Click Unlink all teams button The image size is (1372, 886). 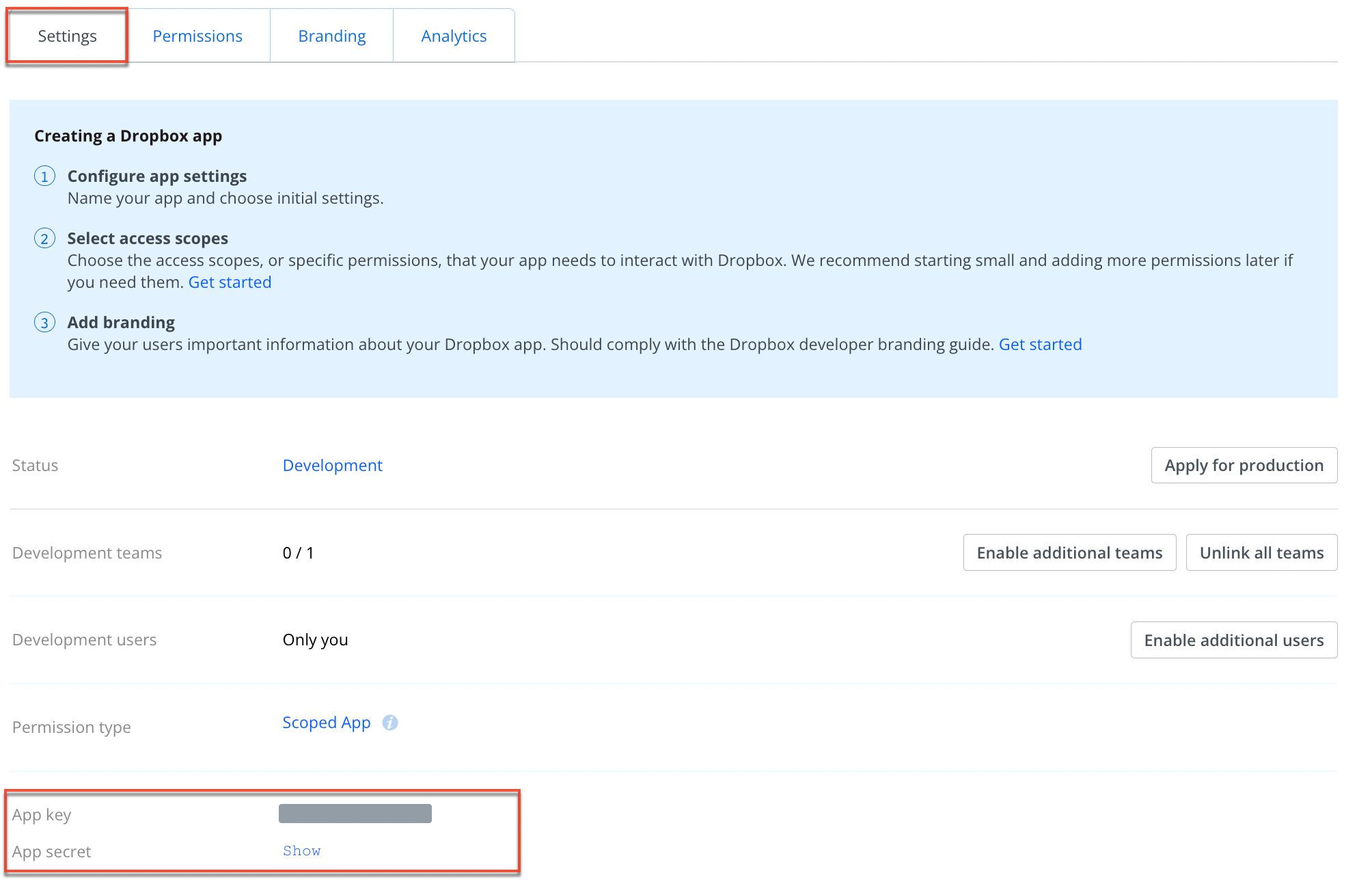click(x=1261, y=553)
